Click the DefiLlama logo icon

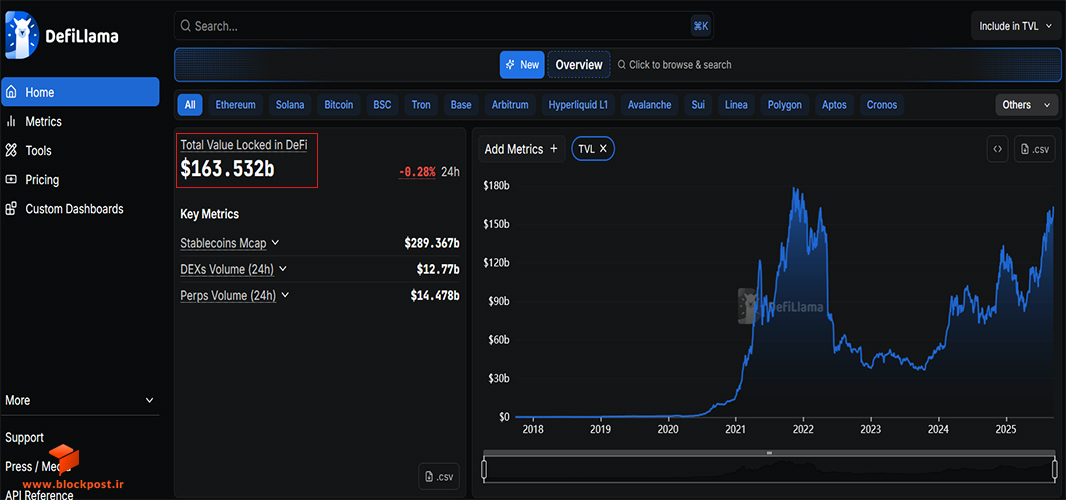pos(20,35)
